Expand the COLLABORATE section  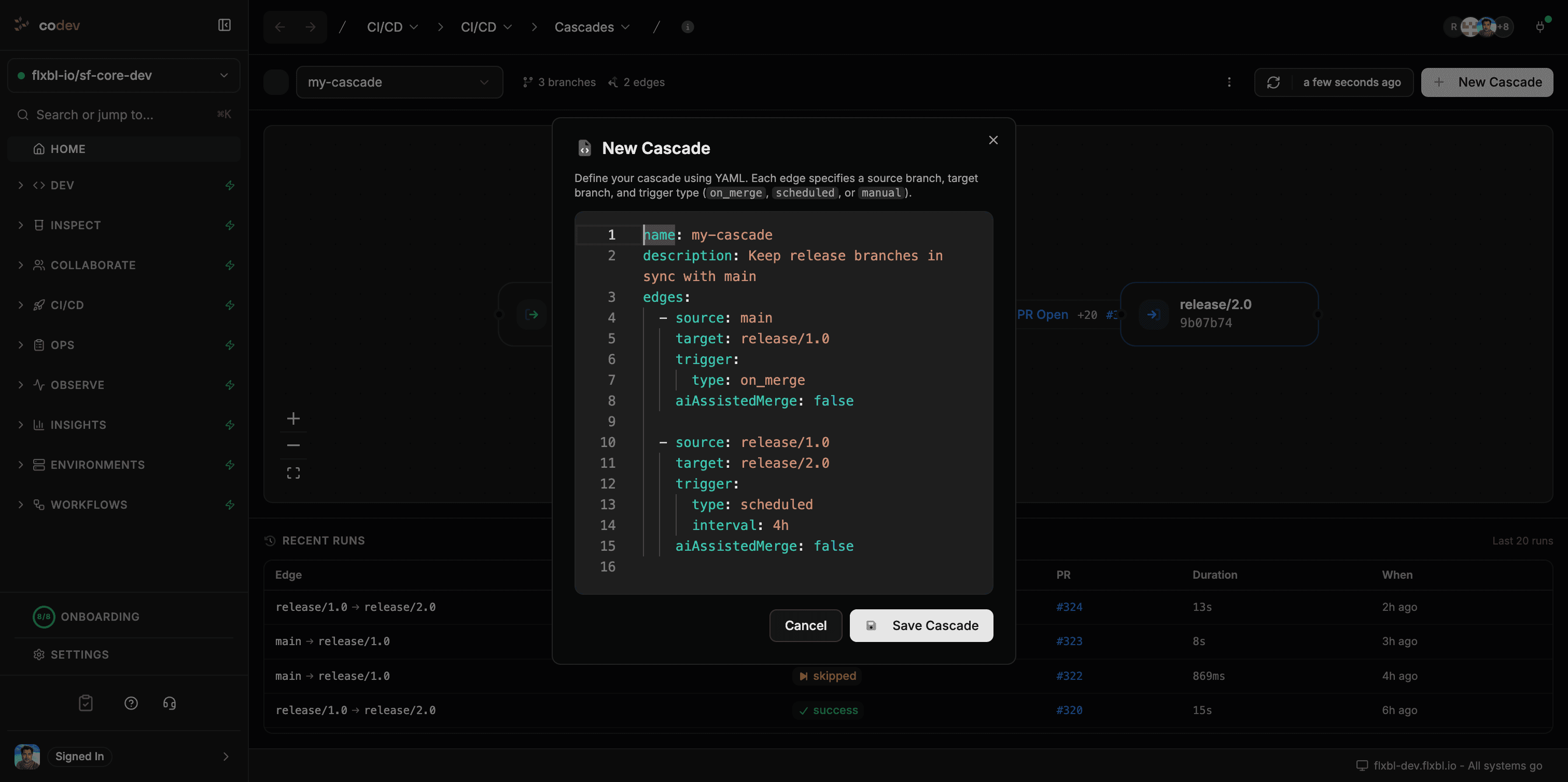(x=21, y=266)
